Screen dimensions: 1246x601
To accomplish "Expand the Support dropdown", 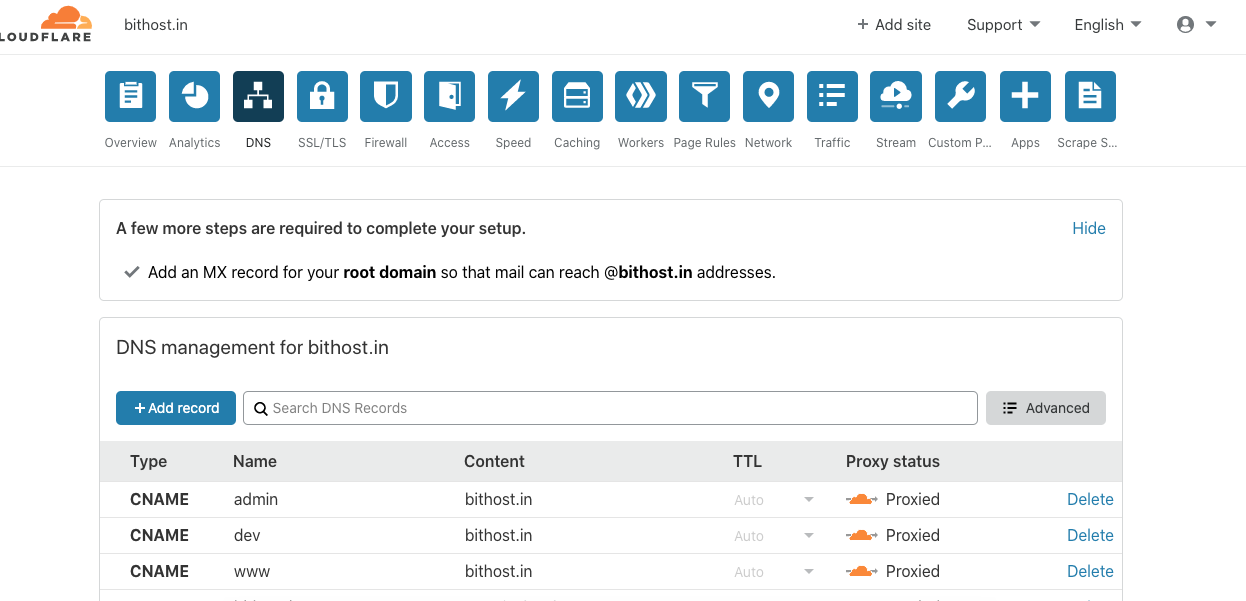I will coord(1003,25).
